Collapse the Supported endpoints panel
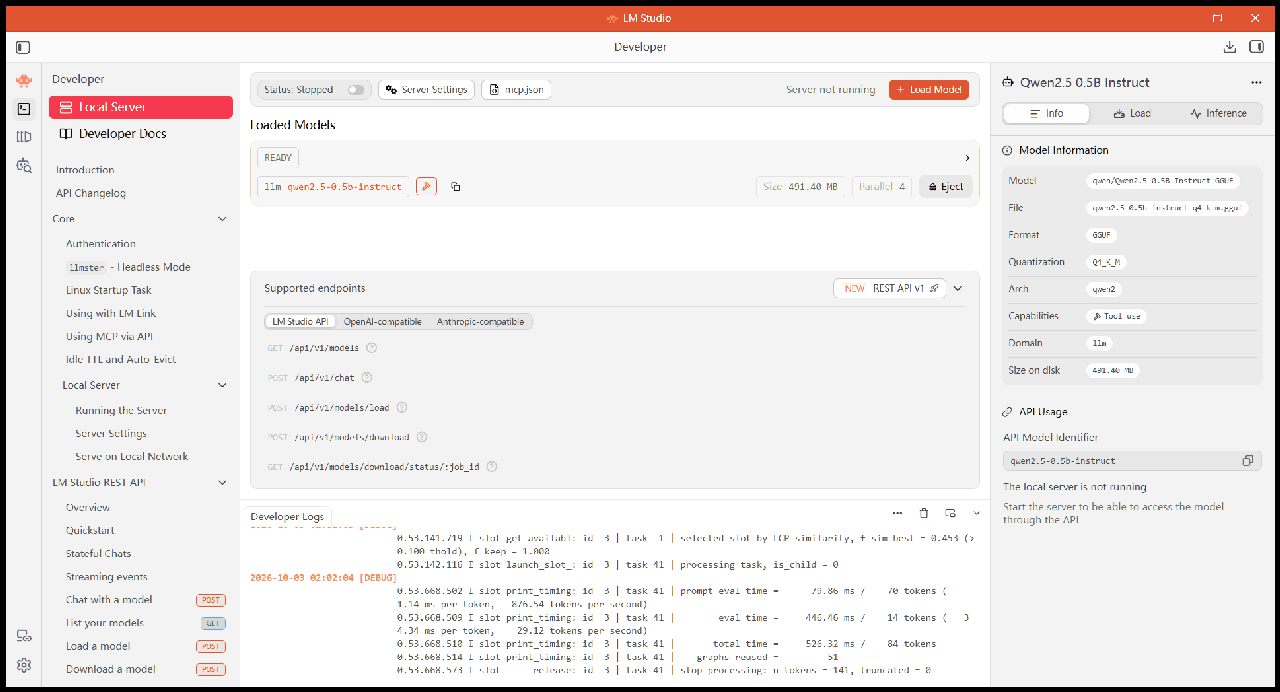This screenshot has width=1280, height=692. coord(958,288)
